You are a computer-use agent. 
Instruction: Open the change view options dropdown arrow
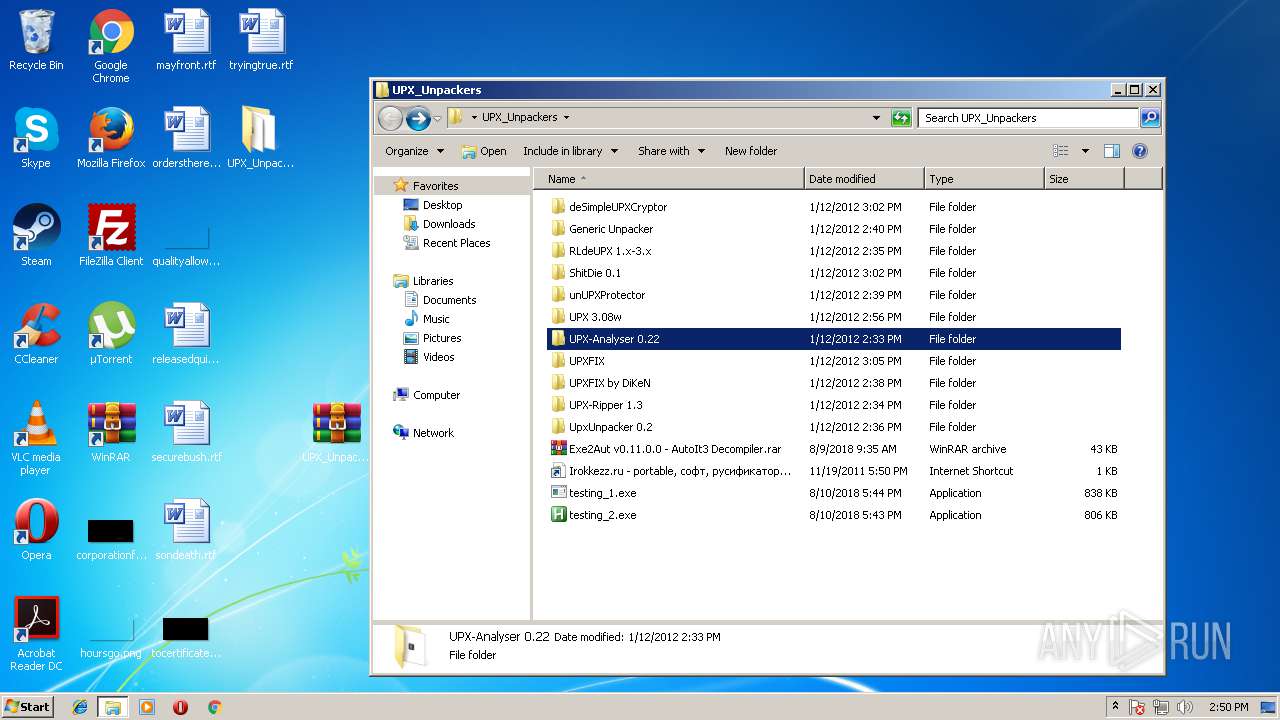(x=1085, y=151)
